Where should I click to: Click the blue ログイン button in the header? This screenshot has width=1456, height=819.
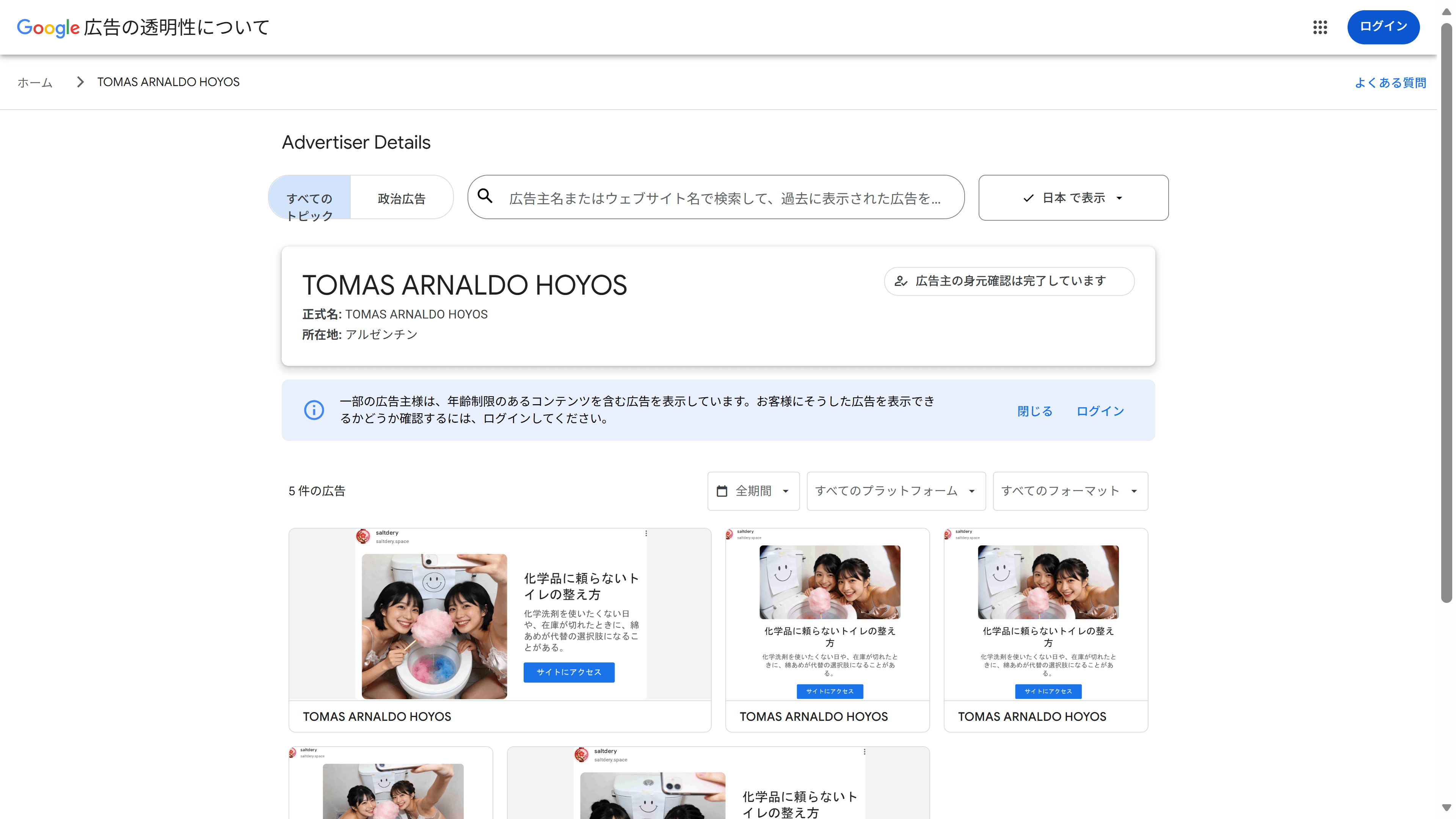[x=1383, y=27]
